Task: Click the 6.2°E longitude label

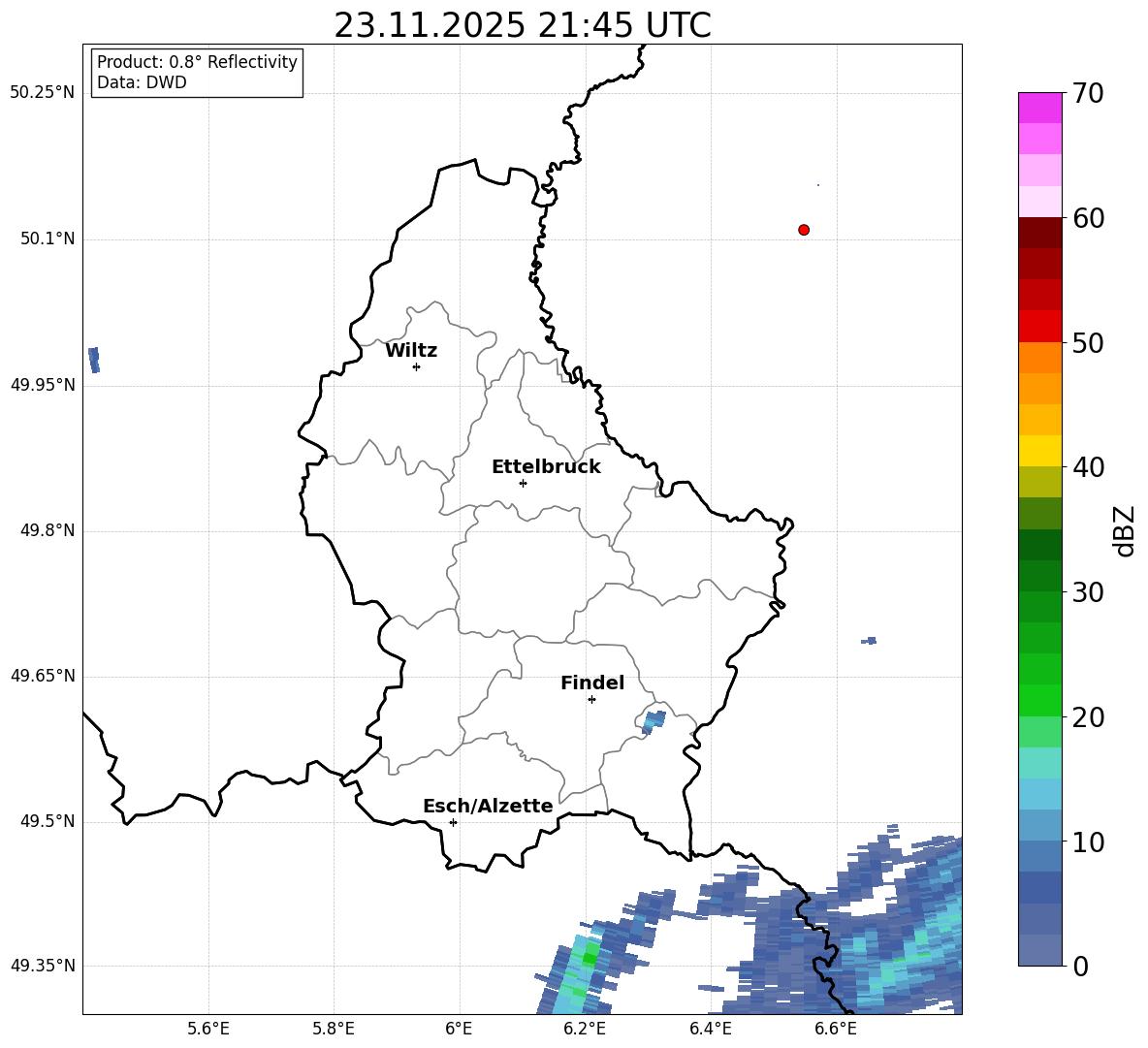Action: 585,1030
